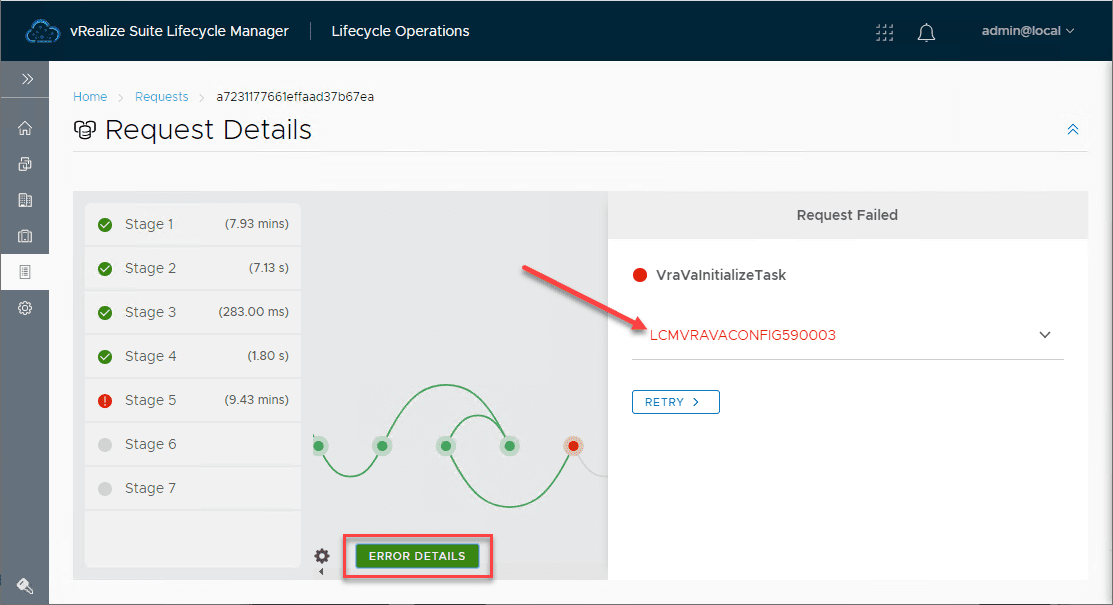
Task: Click the wrench icon at the sidebar bottom
Action: point(25,585)
